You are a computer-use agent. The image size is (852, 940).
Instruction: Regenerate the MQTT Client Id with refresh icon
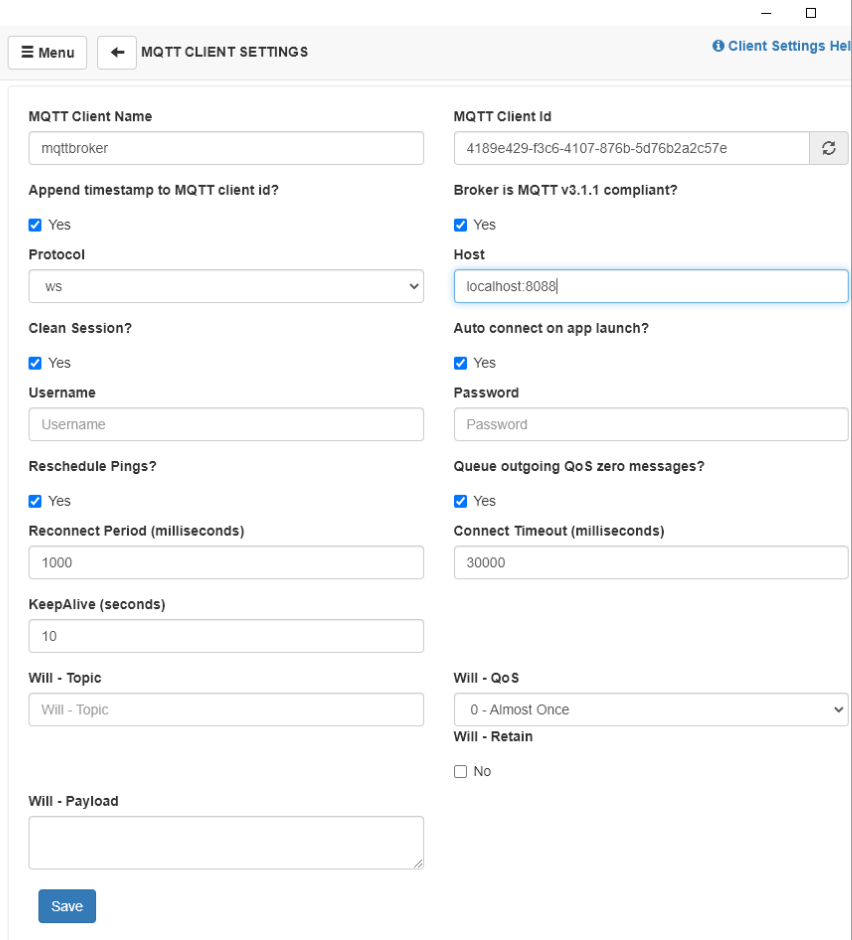coord(829,148)
